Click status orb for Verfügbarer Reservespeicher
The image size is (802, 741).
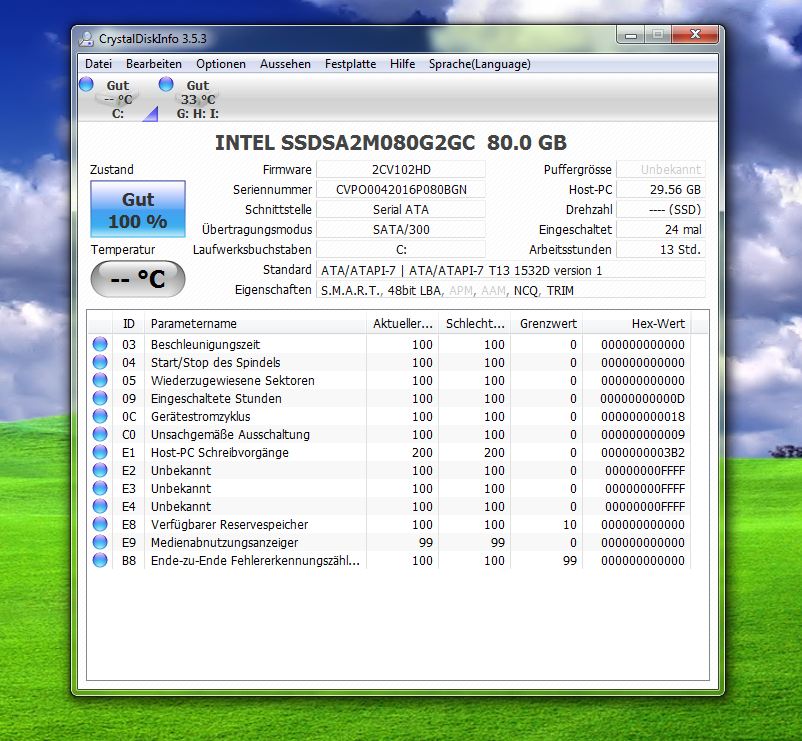[100, 524]
